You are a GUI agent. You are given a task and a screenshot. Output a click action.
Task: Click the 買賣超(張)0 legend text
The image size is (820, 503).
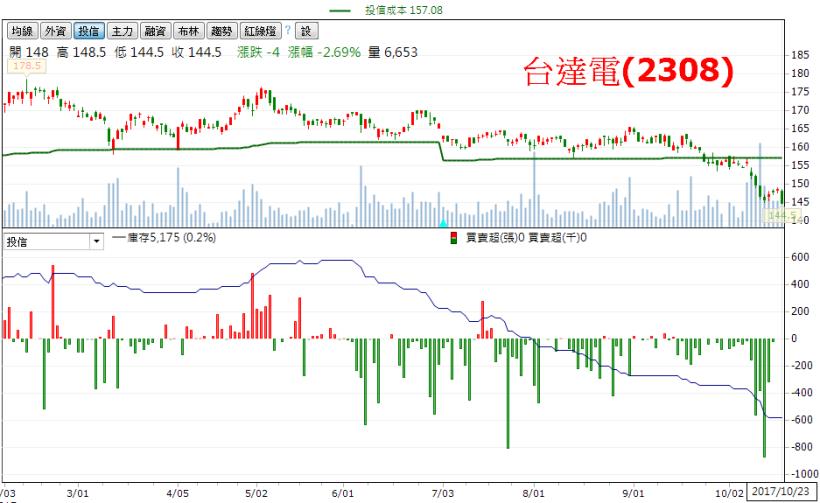coord(495,238)
